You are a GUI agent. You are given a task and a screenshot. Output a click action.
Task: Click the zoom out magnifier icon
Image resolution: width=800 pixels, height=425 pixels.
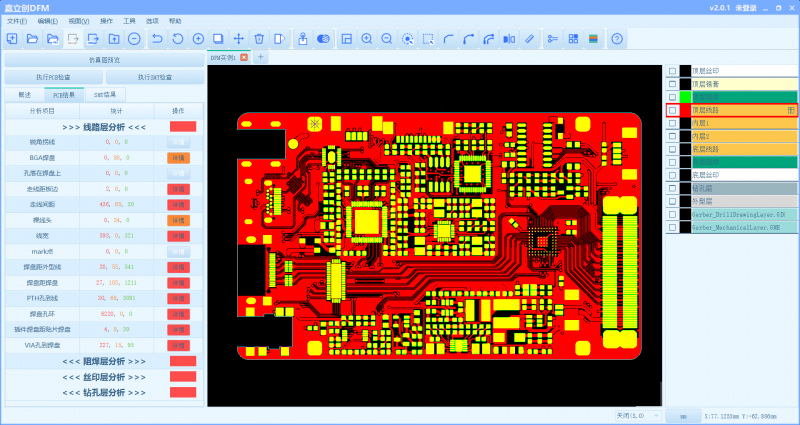[x=387, y=39]
